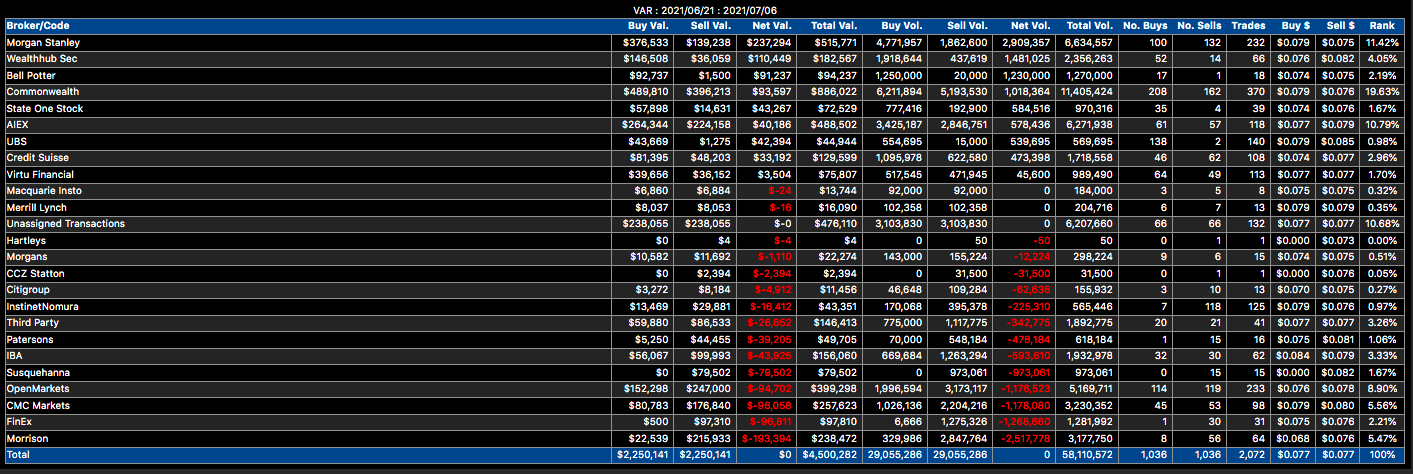
Task: Select the CCZ Statton broker row
Action: 706,274
